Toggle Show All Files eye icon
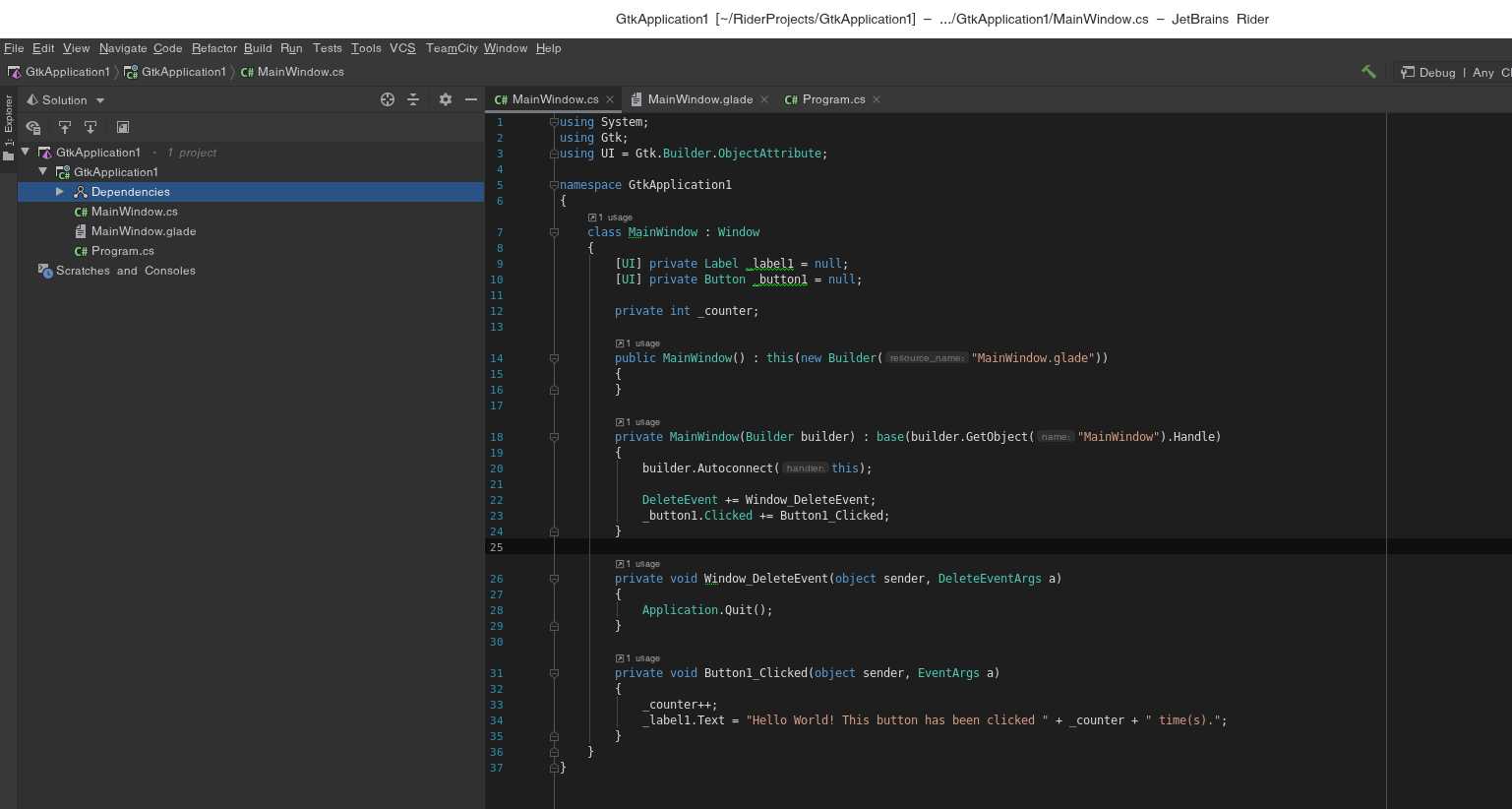This screenshot has height=809, width=1512. point(33,127)
